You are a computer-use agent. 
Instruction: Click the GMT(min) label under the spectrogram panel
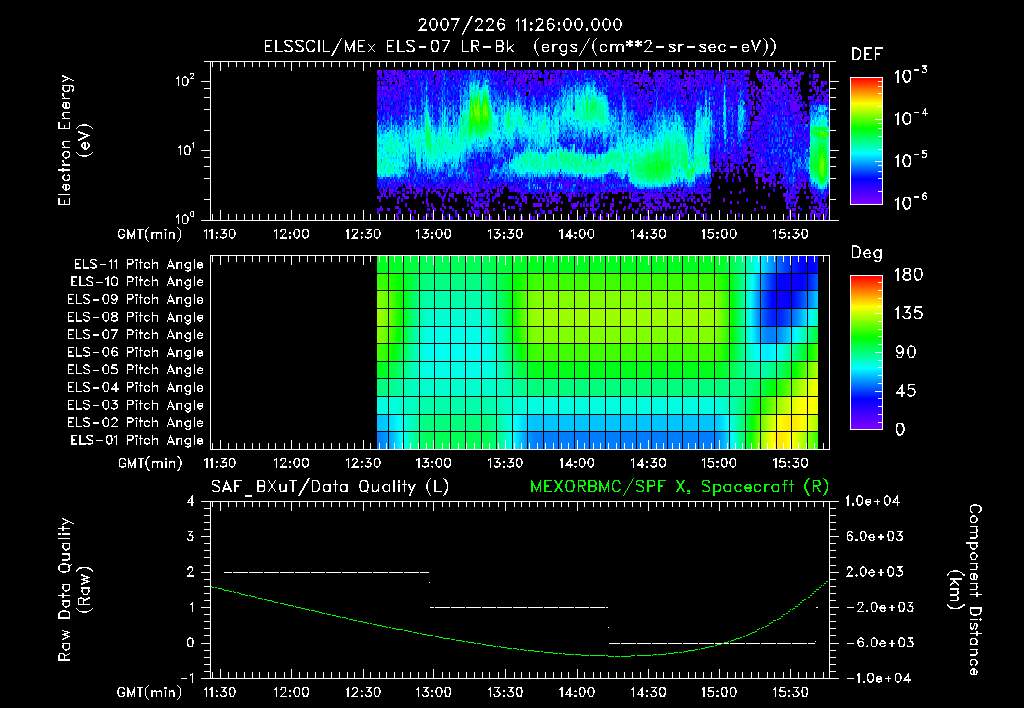point(150,234)
